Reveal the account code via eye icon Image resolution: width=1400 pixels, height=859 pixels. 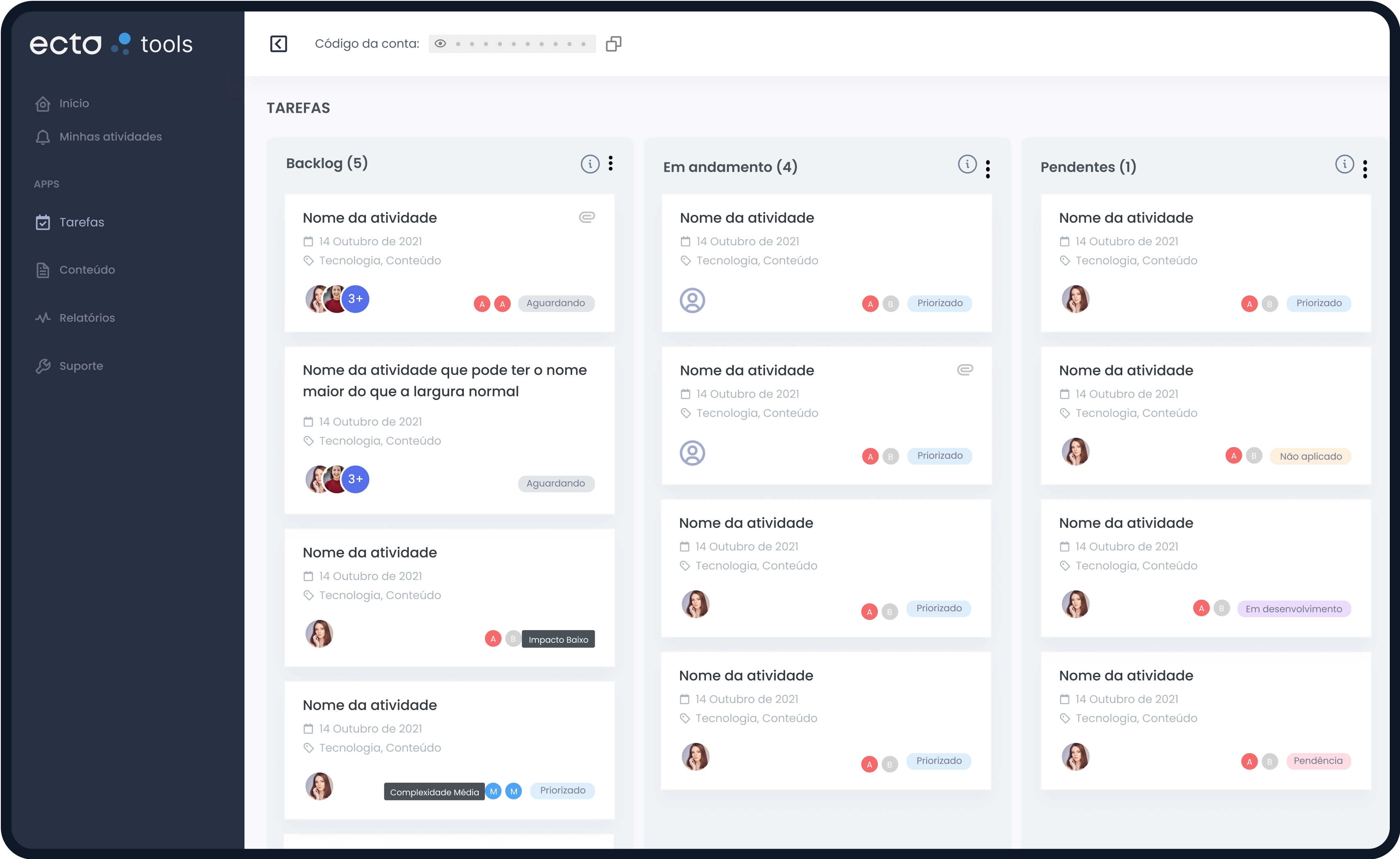pyautogui.click(x=440, y=44)
